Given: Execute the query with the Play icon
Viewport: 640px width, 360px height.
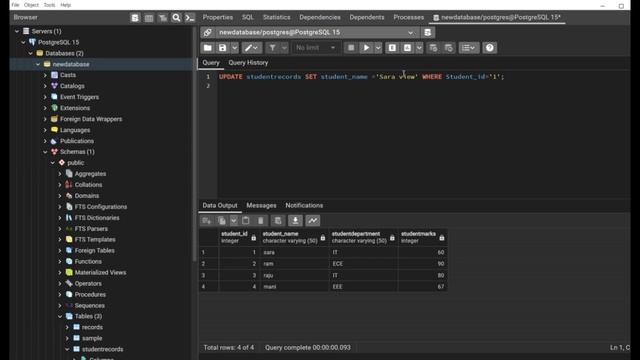Looking at the screenshot, I should click(x=366, y=48).
